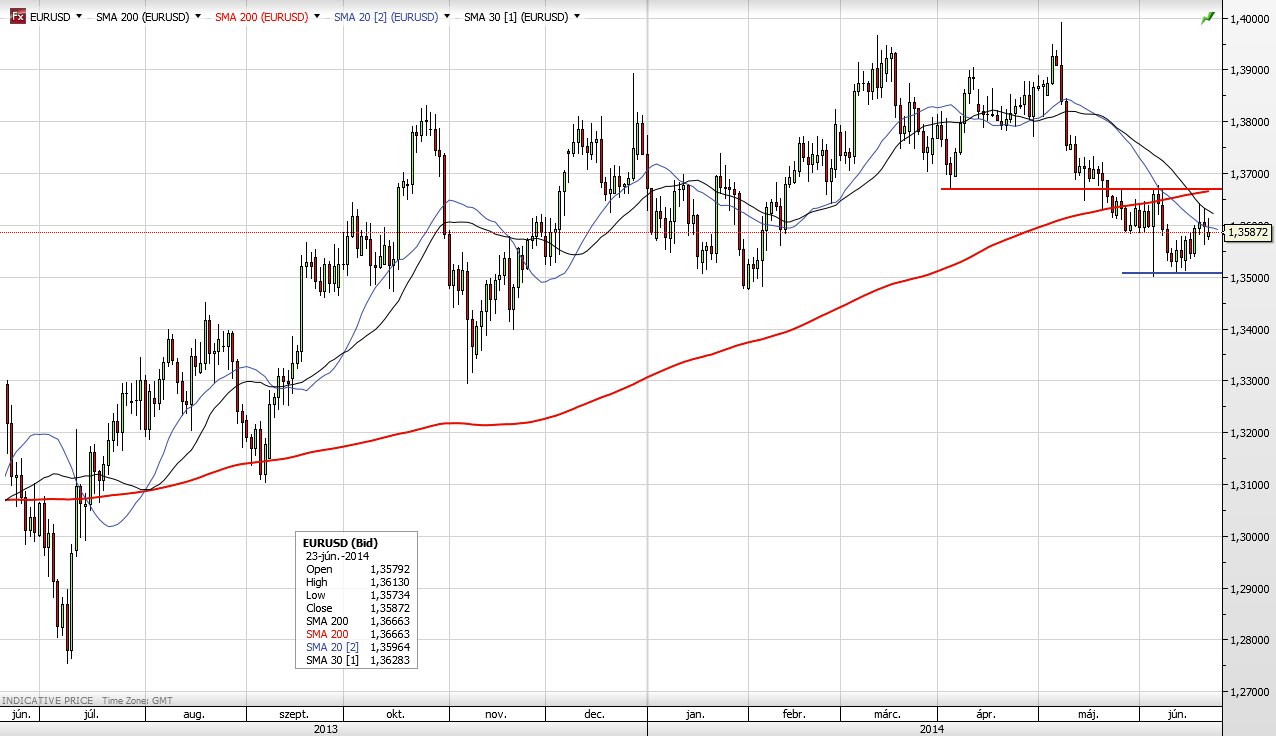Click the Low 1,35734 row

click(x=358, y=595)
